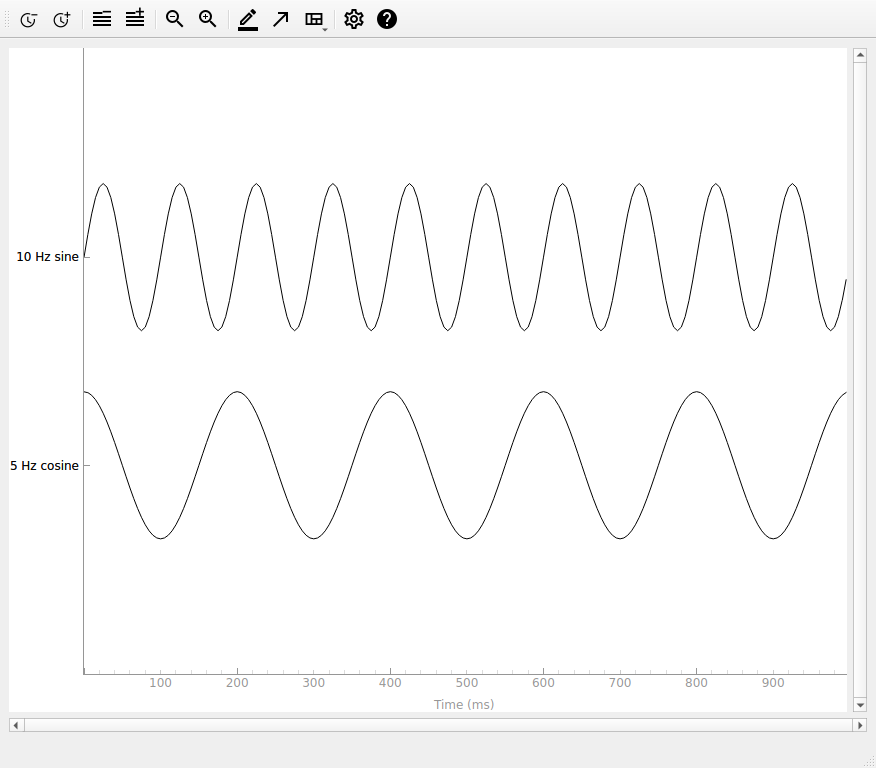Viewport: 876px width, 768px height.
Task: Click the decrease time duration clock icon
Action: (28, 20)
